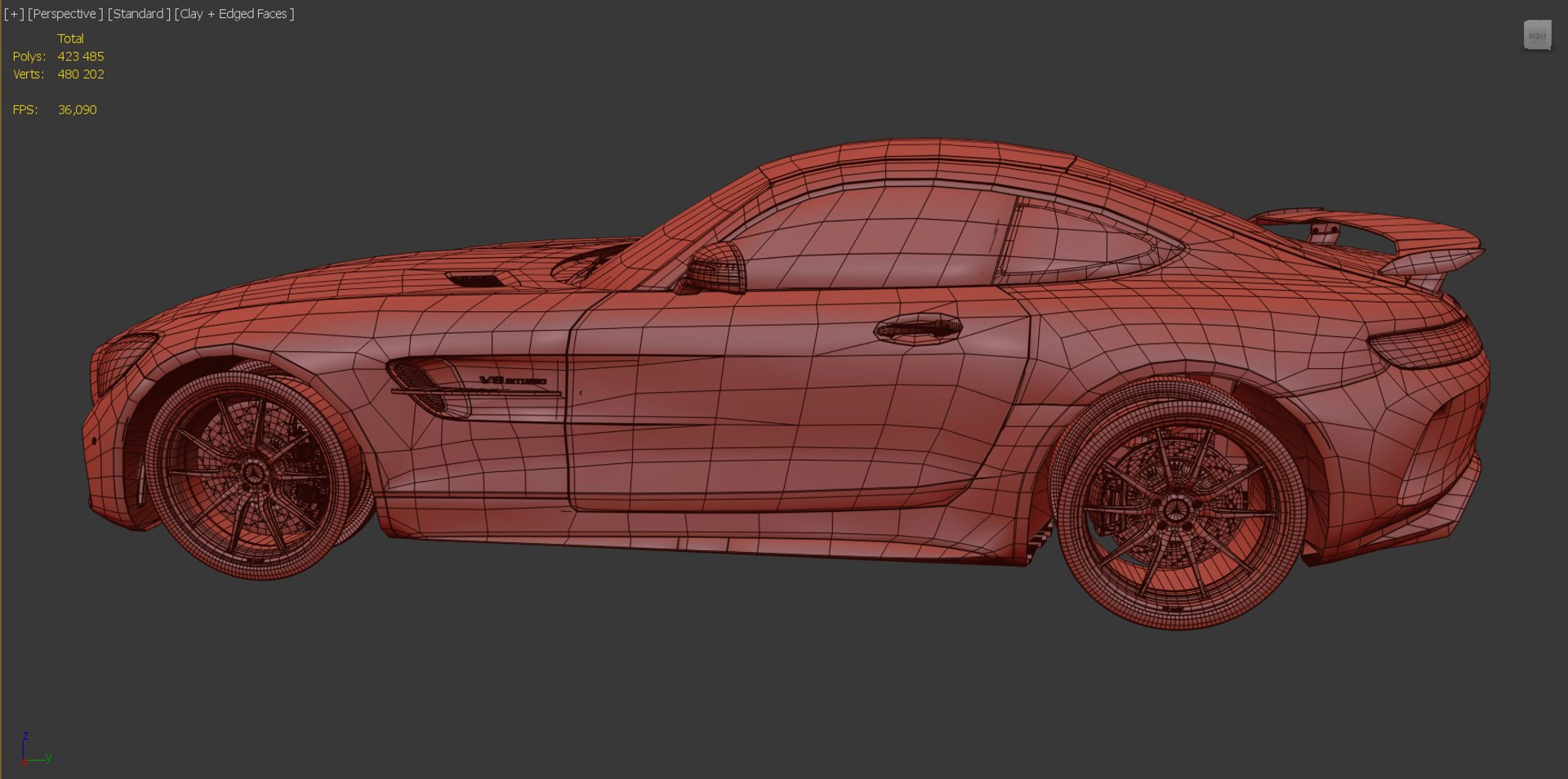Open the [+] viewport general menu
Image resolution: width=1568 pixels, height=779 pixels.
point(14,14)
